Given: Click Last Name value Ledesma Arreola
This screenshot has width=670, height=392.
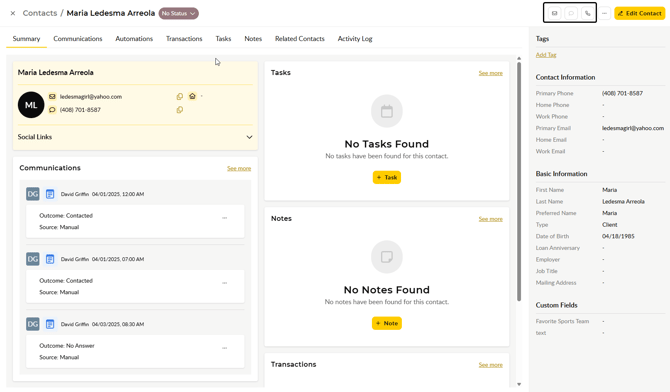Looking at the screenshot, I should point(623,201).
